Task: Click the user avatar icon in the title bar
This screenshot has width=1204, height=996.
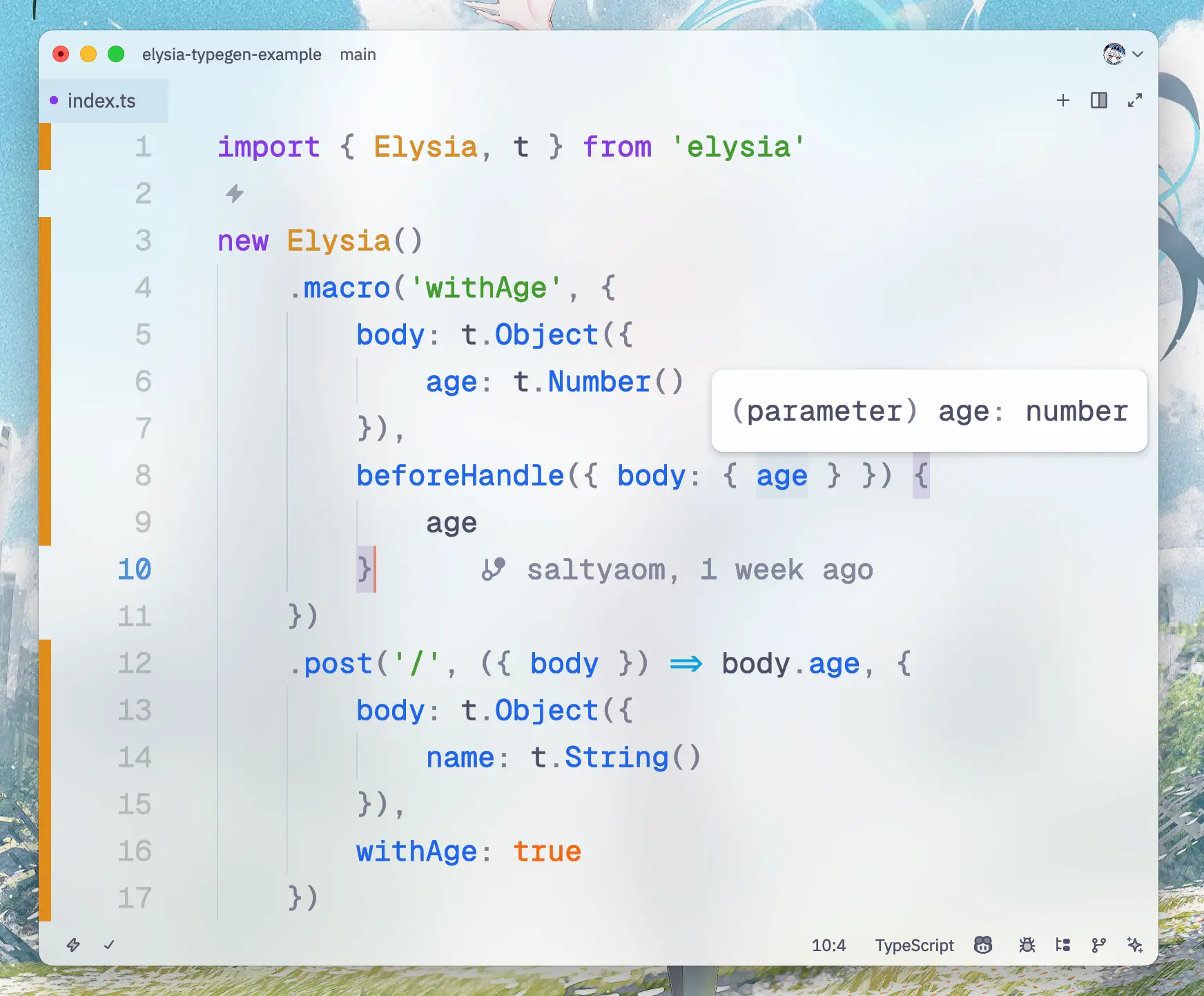Action: click(1114, 54)
